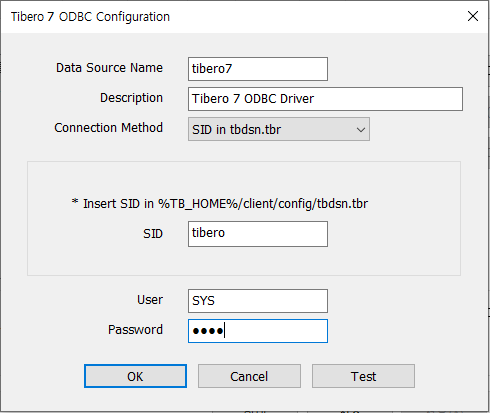Click the Password input field
The width and height of the screenshot is (490, 413).
258,331
